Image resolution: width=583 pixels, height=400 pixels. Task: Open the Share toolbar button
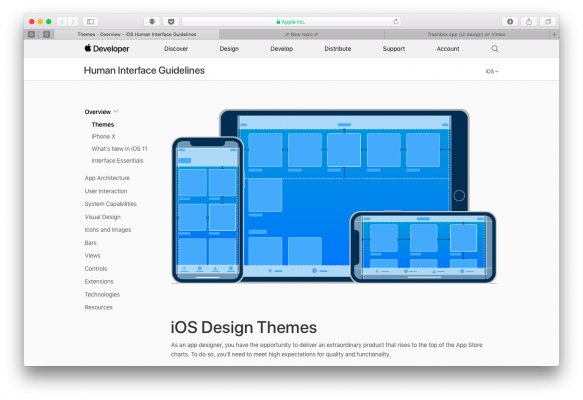(x=529, y=22)
